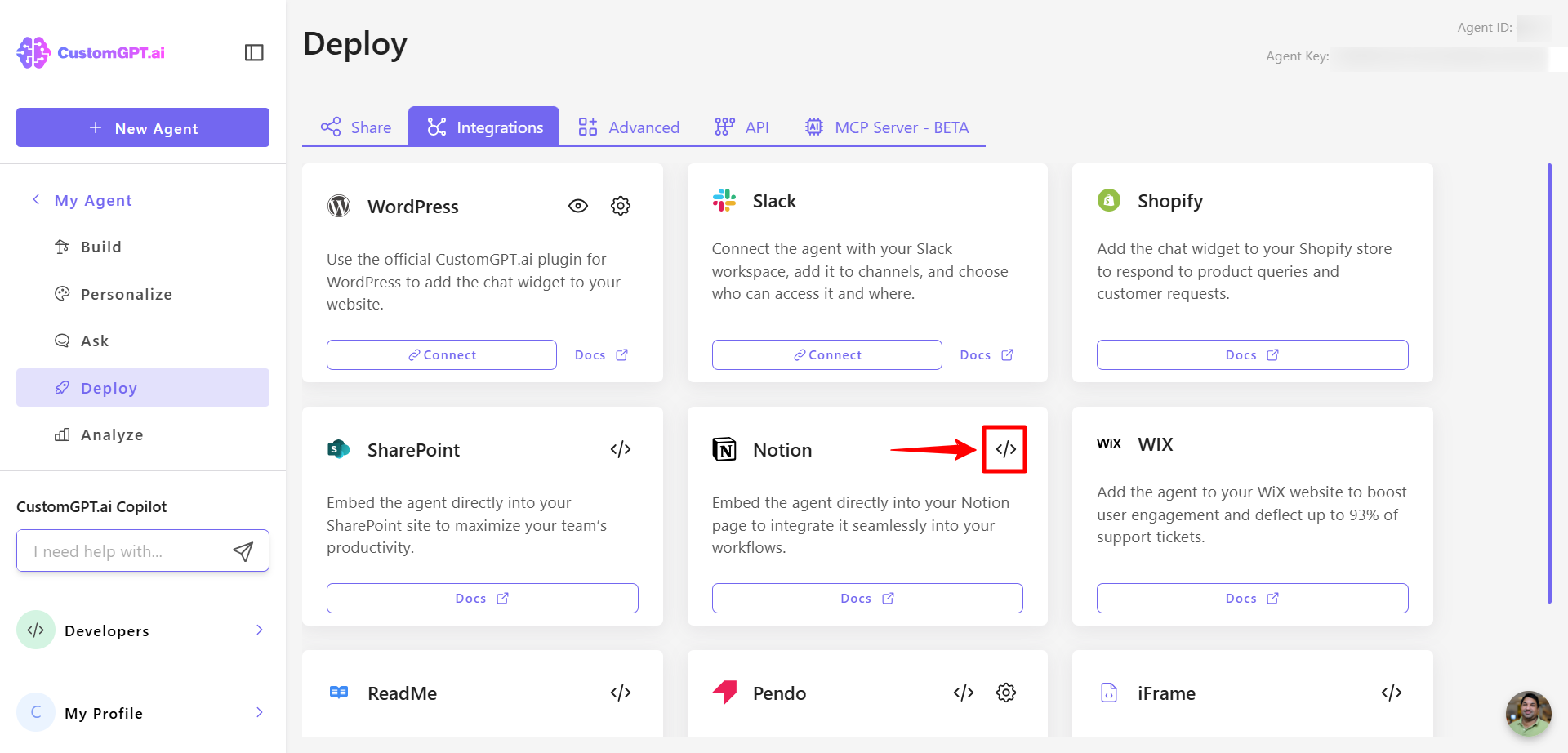Click the Deploy page heading
Image resolution: width=1568 pixels, height=753 pixels.
355,44
